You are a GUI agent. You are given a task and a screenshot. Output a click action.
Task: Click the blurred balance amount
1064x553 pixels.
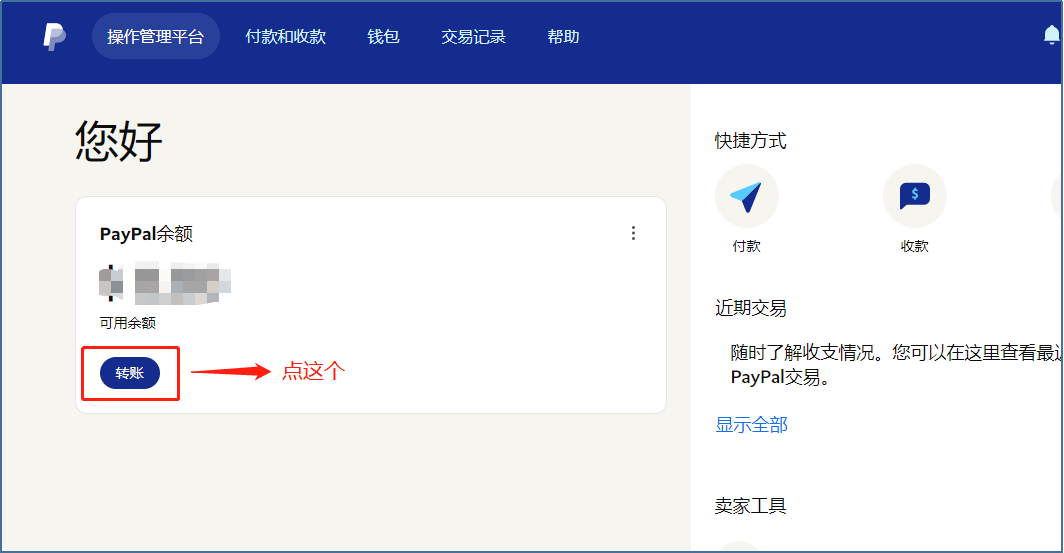pyautogui.click(x=165, y=283)
